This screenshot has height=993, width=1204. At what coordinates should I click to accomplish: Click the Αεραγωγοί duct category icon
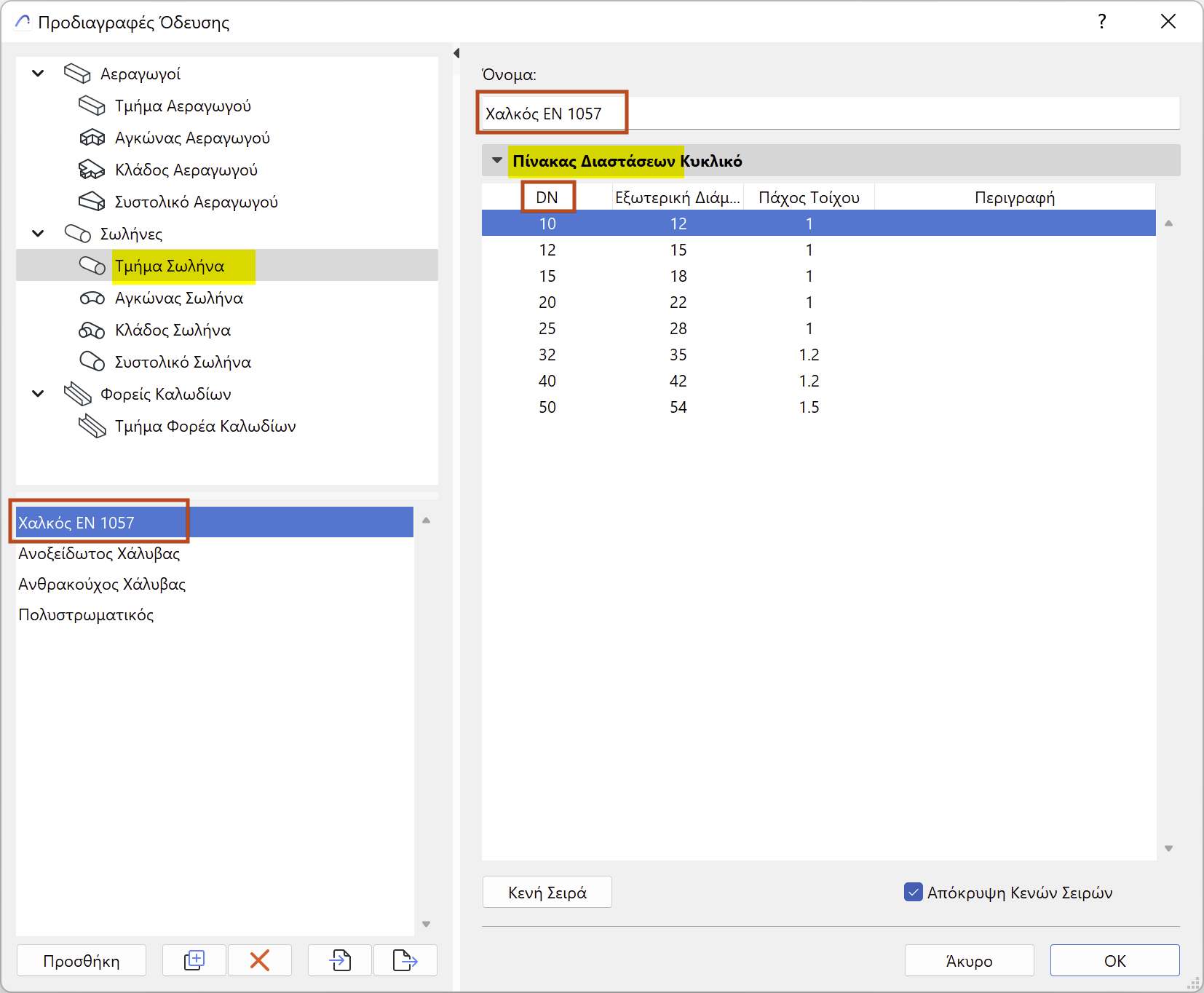pos(77,74)
